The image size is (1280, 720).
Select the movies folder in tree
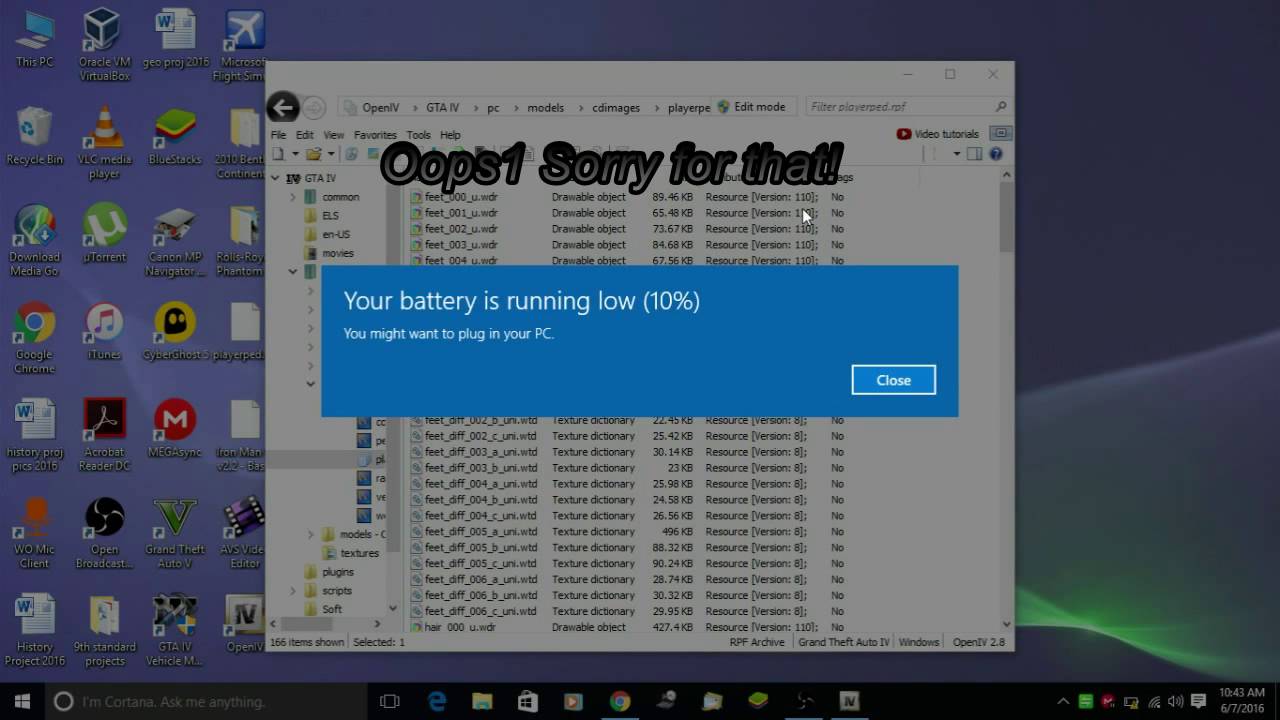pos(337,253)
